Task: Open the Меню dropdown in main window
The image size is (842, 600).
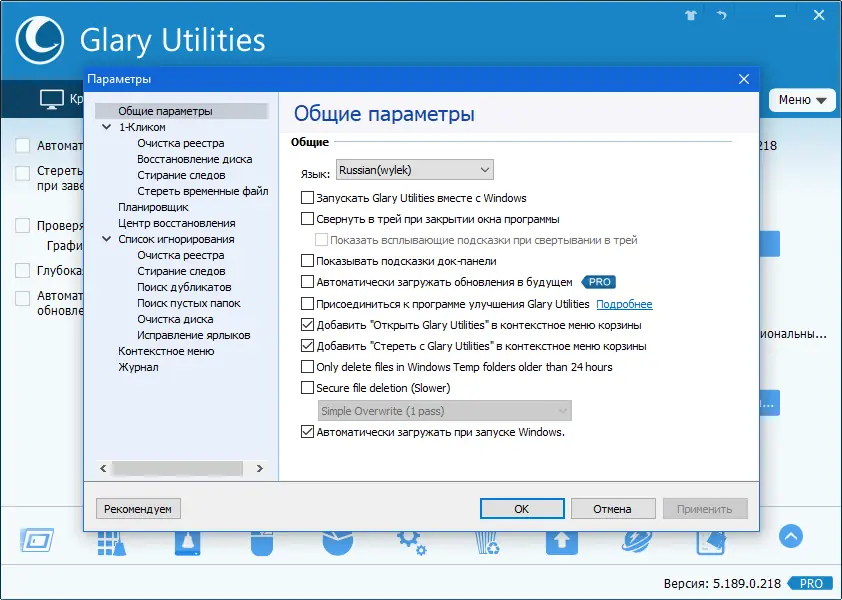Action: pos(802,100)
